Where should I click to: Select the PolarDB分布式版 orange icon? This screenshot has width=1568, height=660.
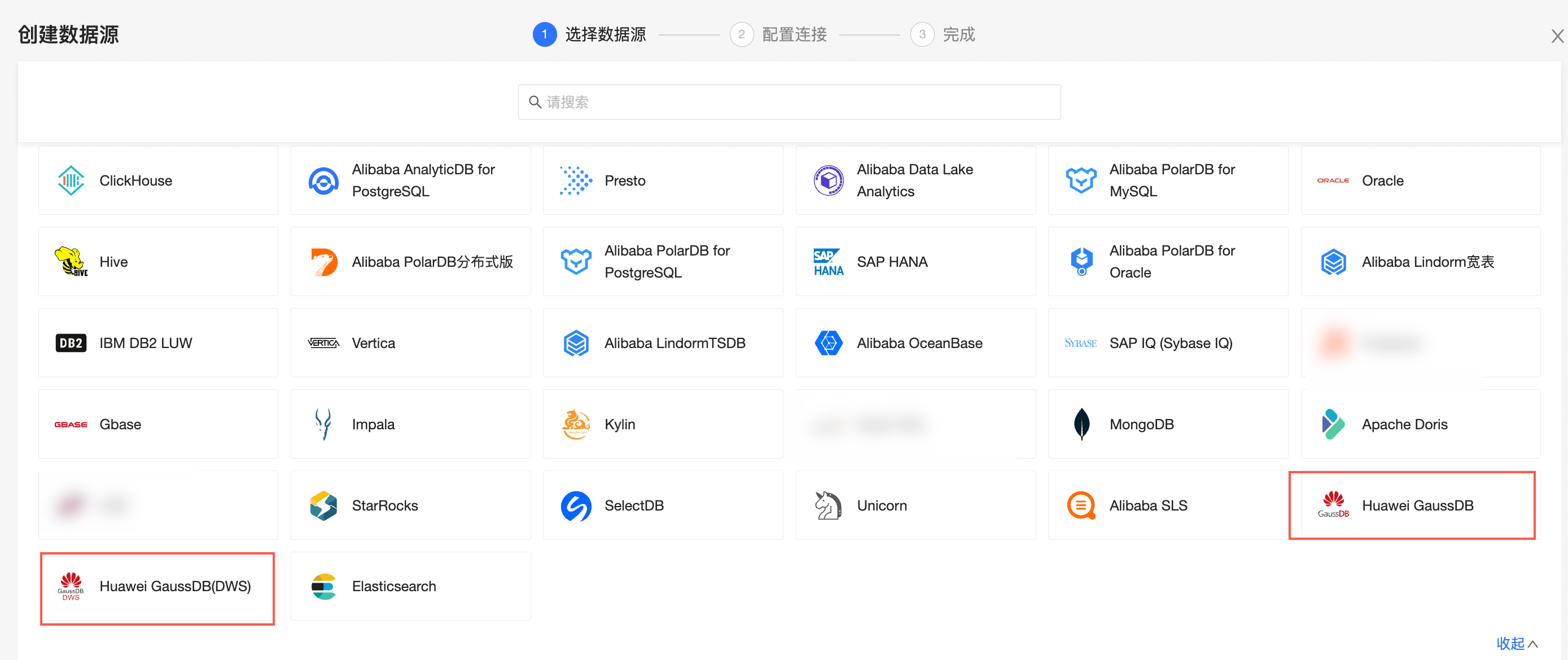(x=323, y=262)
